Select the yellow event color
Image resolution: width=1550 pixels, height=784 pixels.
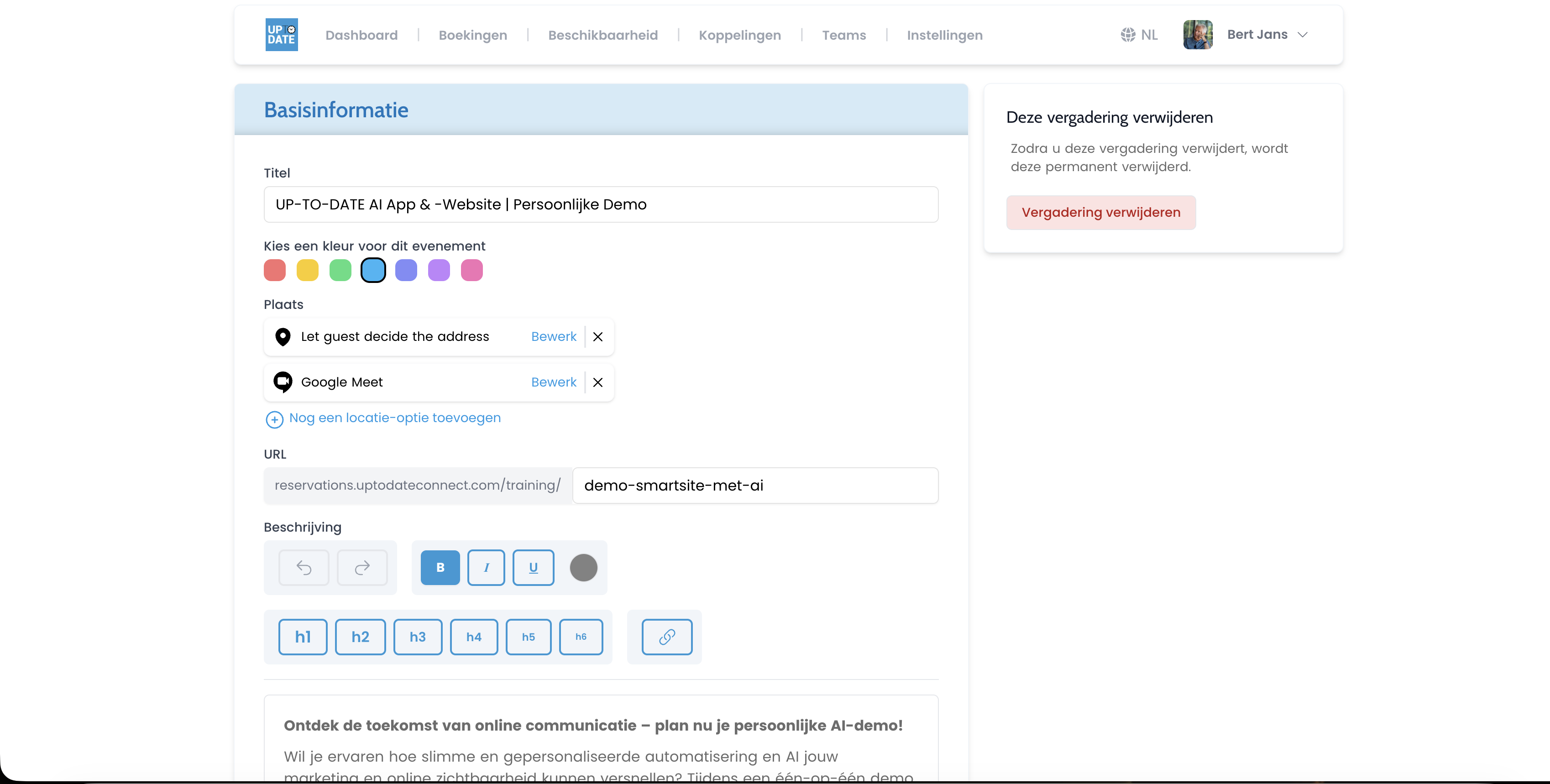tap(308, 270)
